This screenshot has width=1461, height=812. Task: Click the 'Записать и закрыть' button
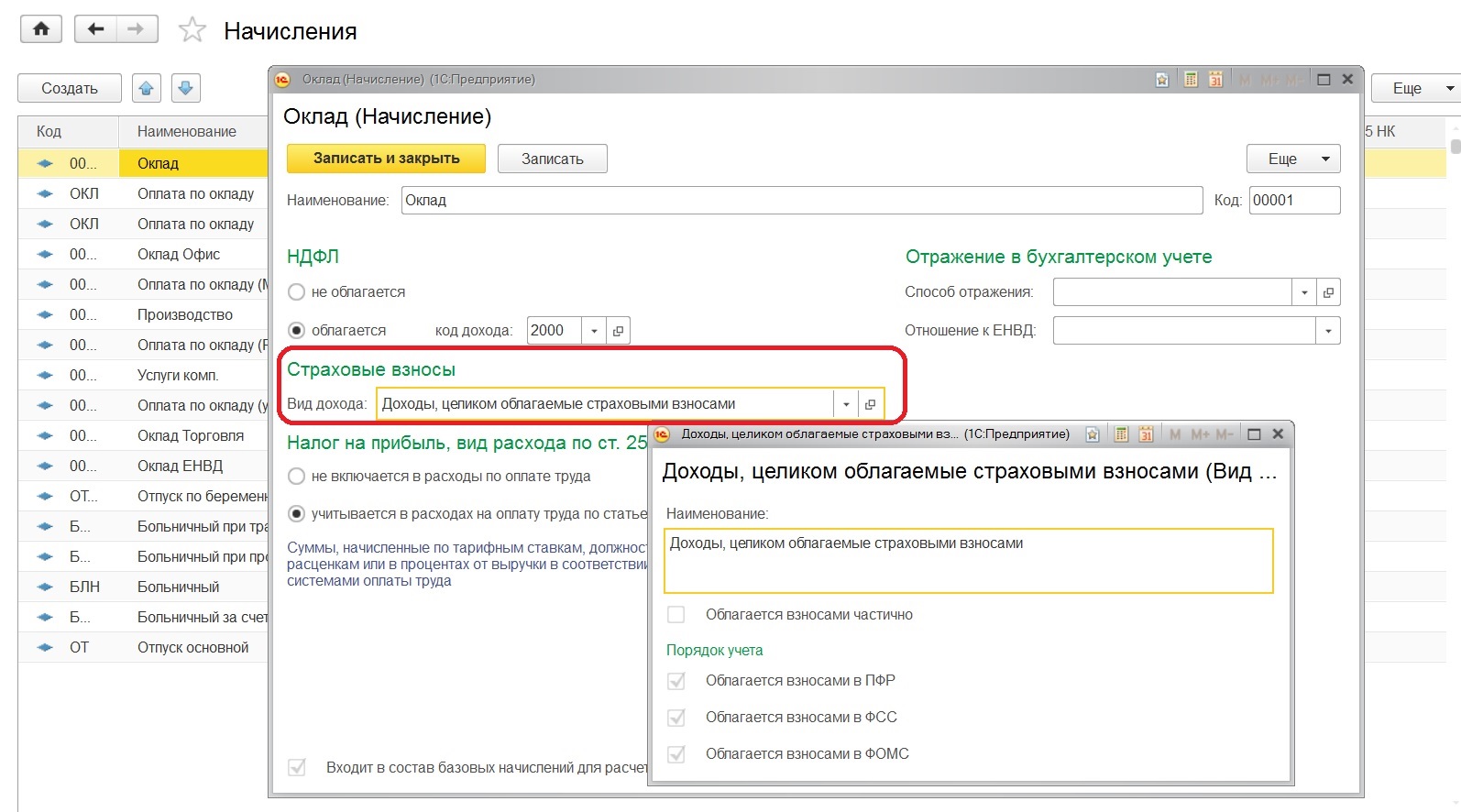coord(386,159)
